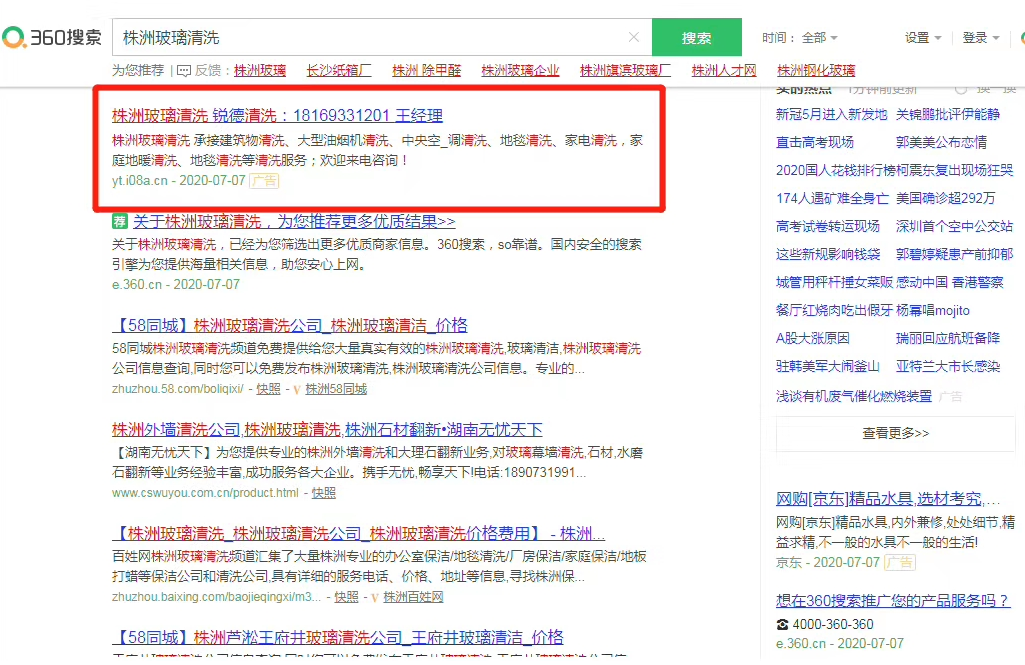
Task: Open hot topic 亚特兰大市长感染
Action: 948,366
